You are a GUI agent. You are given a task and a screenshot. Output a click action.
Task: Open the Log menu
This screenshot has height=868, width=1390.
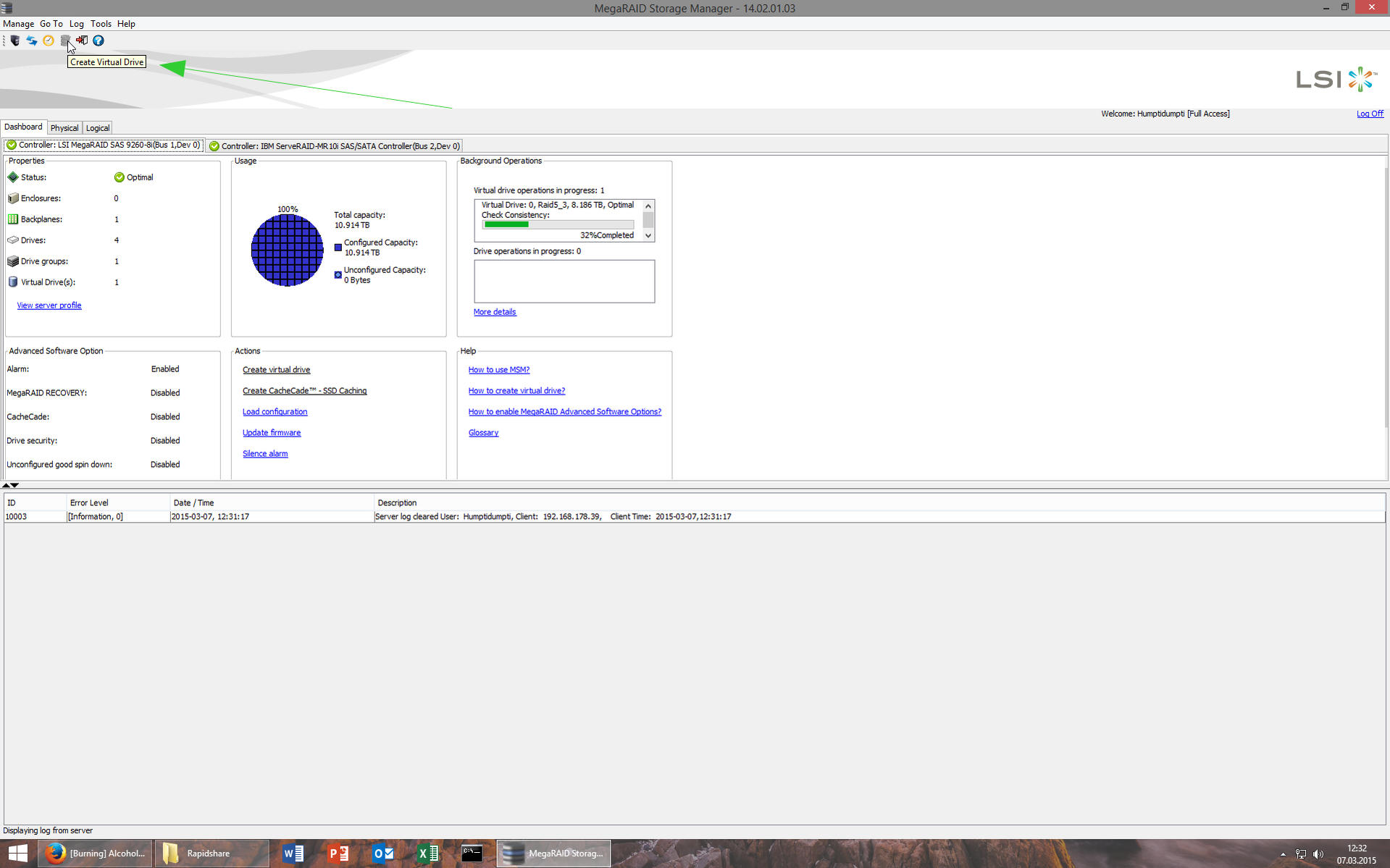pos(76,24)
